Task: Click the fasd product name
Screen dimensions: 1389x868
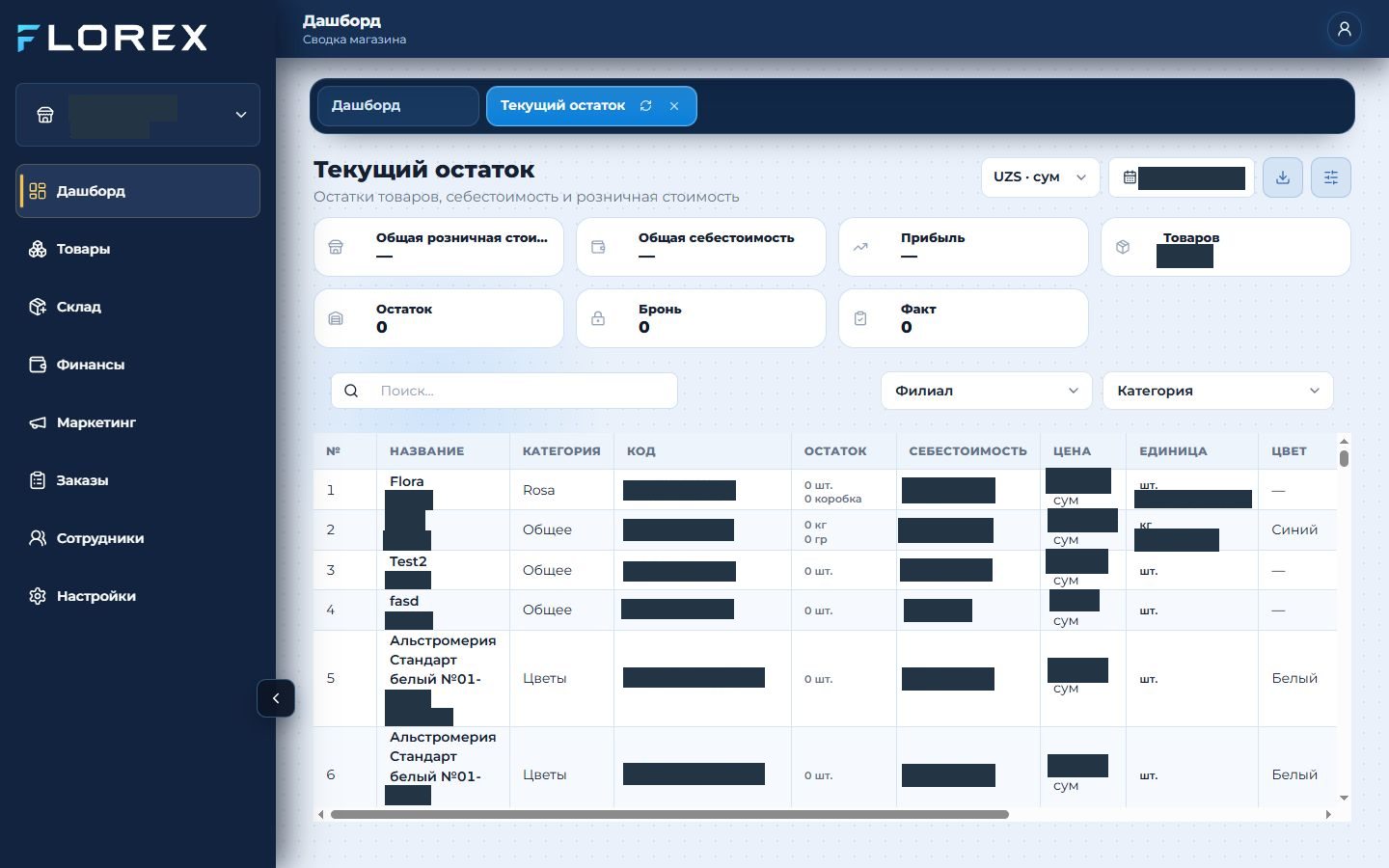Action: click(404, 601)
